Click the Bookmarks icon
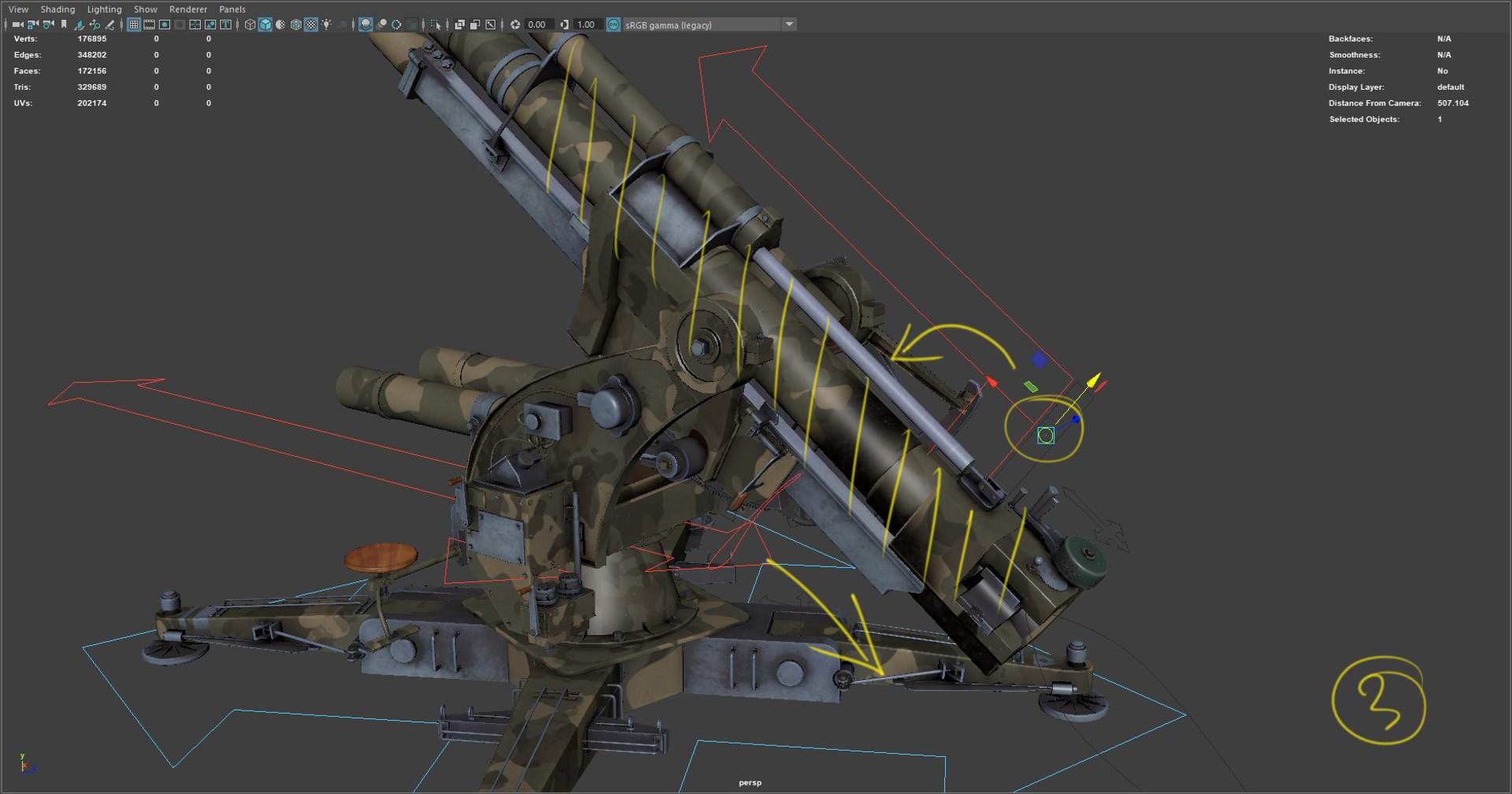Image resolution: width=1512 pixels, height=794 pixels. (64, 24)
